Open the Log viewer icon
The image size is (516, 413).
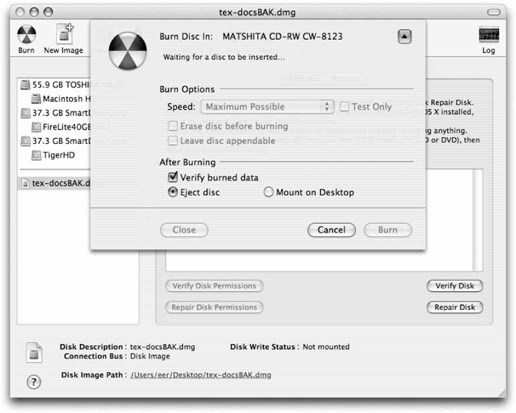(489, 35)
